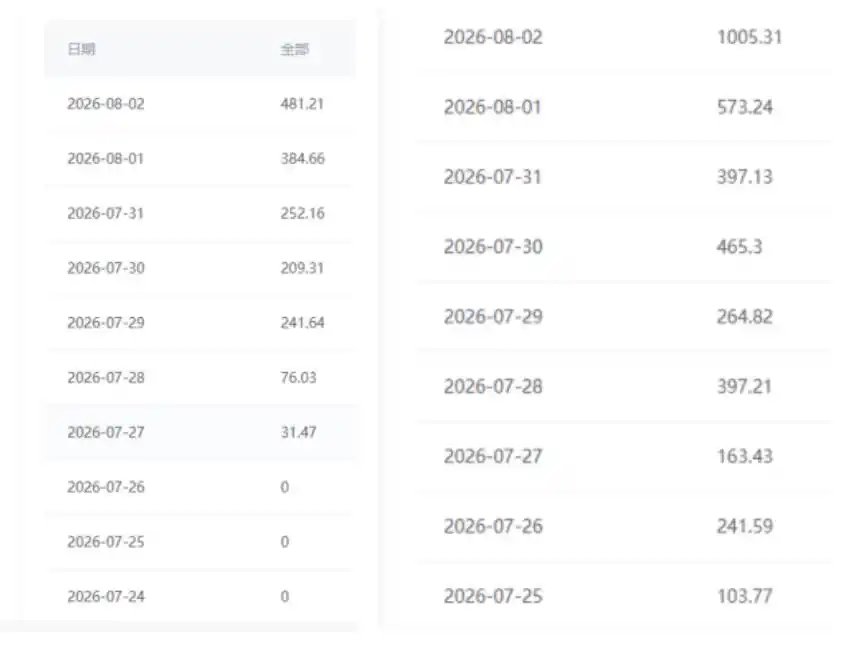Click the 日期 column header

[81, 49]
